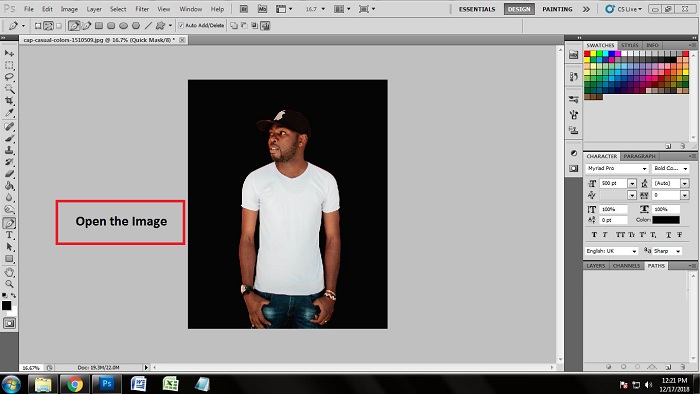The height and width of the screenshot is (394, 700).
Task: Select the Horizontal Type tool
Action: [9, 235]
